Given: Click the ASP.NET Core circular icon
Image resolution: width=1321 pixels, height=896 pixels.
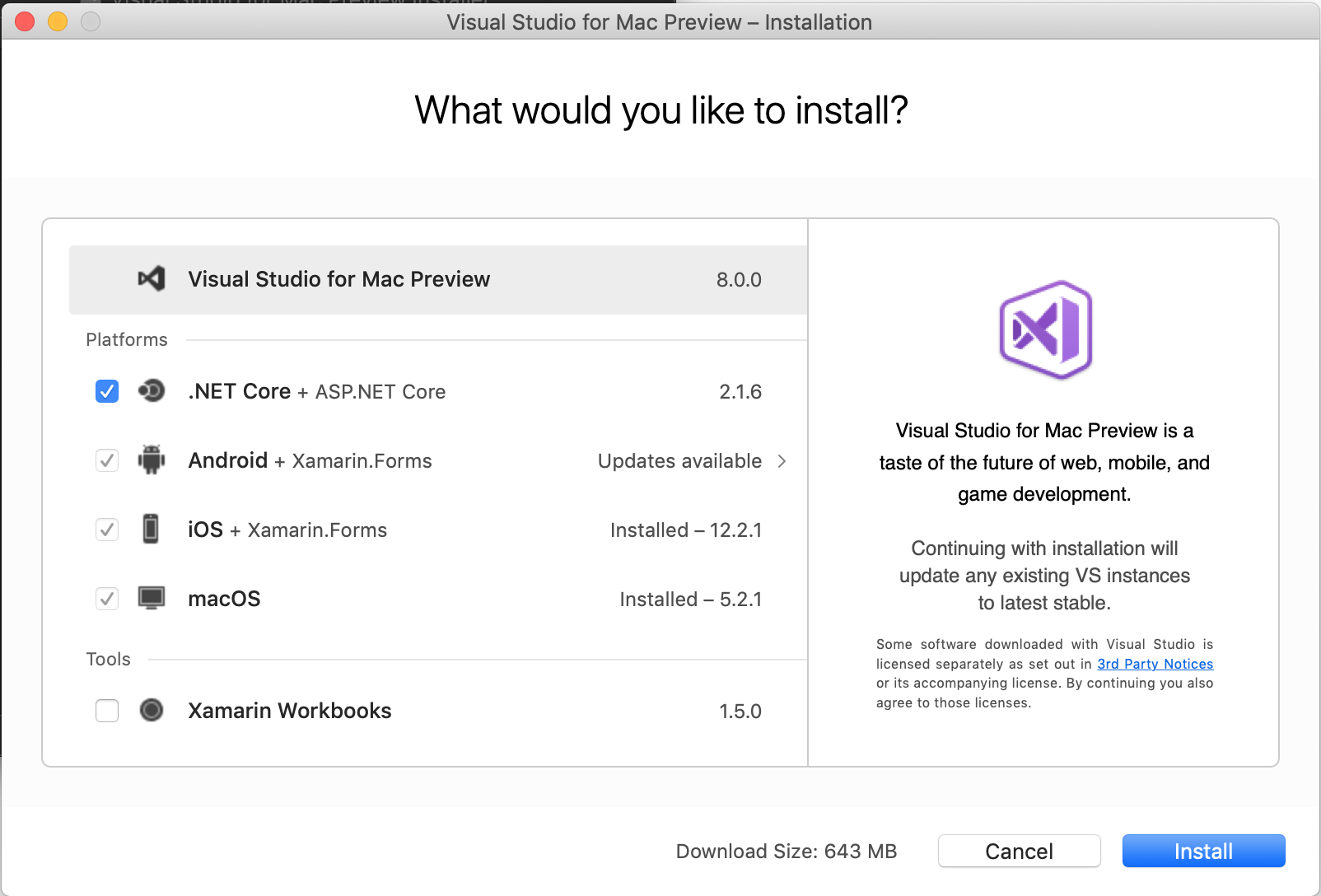Looking at the screenshot, I should [x=152, y=391].
